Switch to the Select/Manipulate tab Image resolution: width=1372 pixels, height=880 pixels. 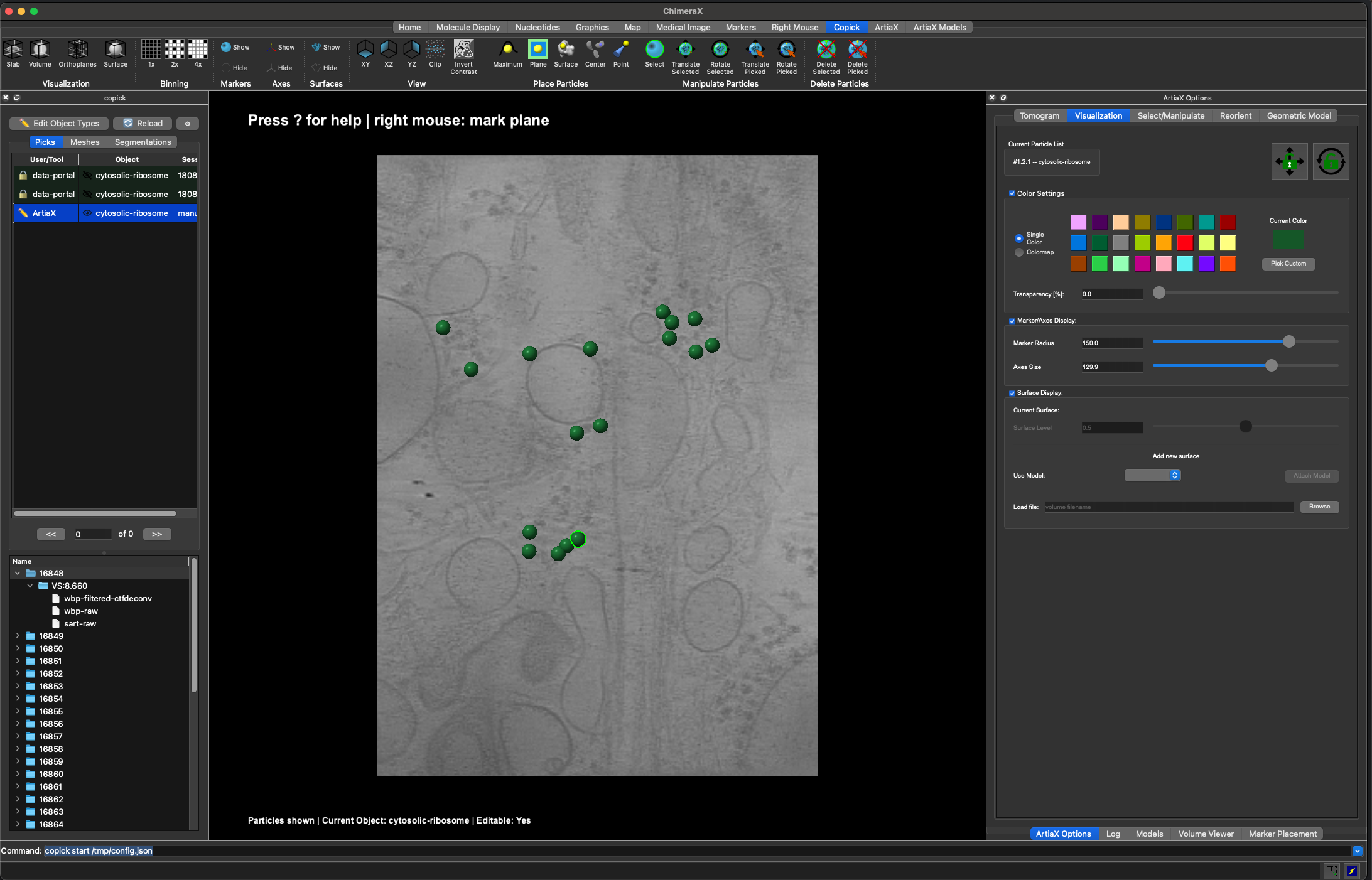tap(1170, 115)
